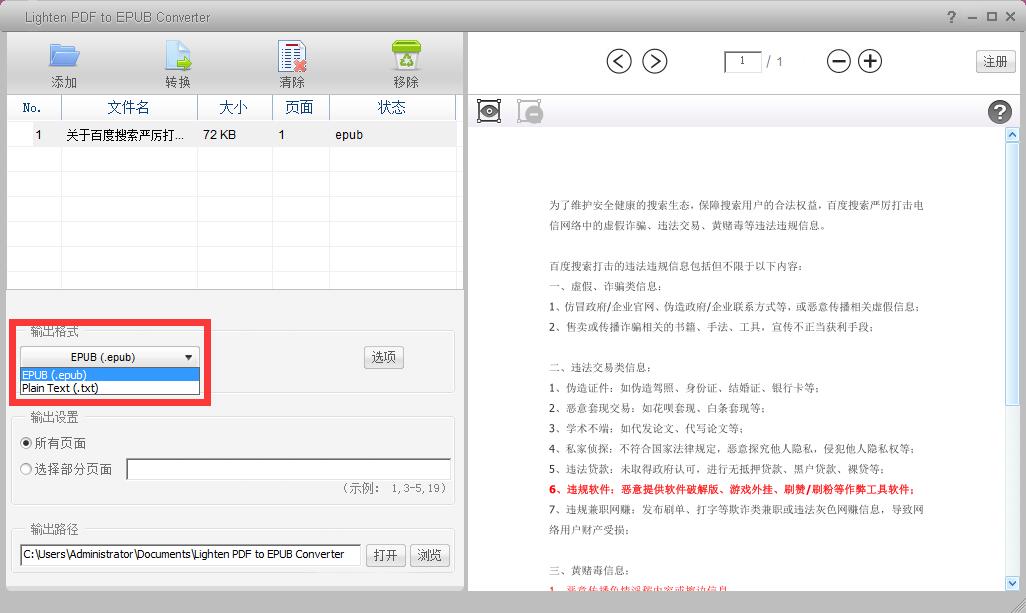Select the 选择部分页面 radio button
1026x613 pixels.
27,469
